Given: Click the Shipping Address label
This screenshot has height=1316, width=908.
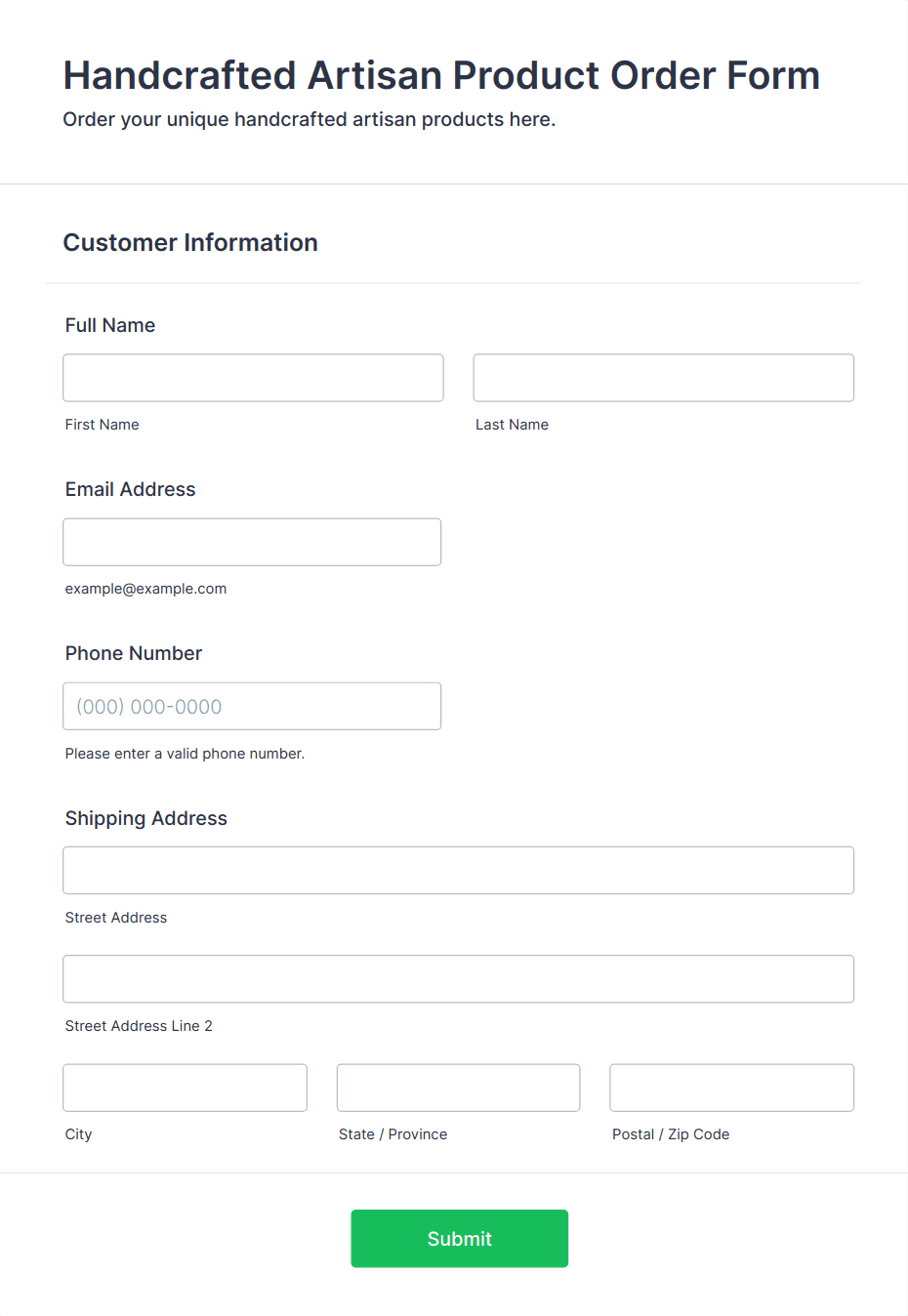Looking at the screenshot, I should [x=146, y=818].
